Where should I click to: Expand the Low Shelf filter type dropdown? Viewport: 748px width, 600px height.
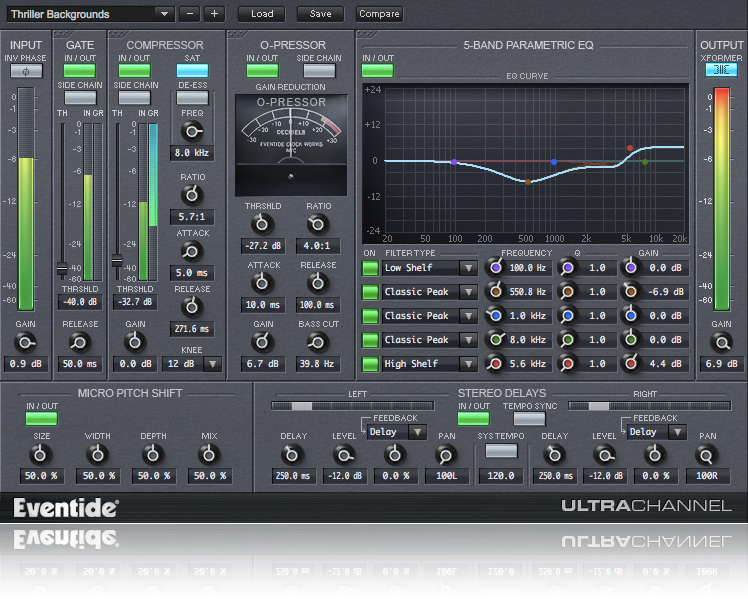click(468, 268)
